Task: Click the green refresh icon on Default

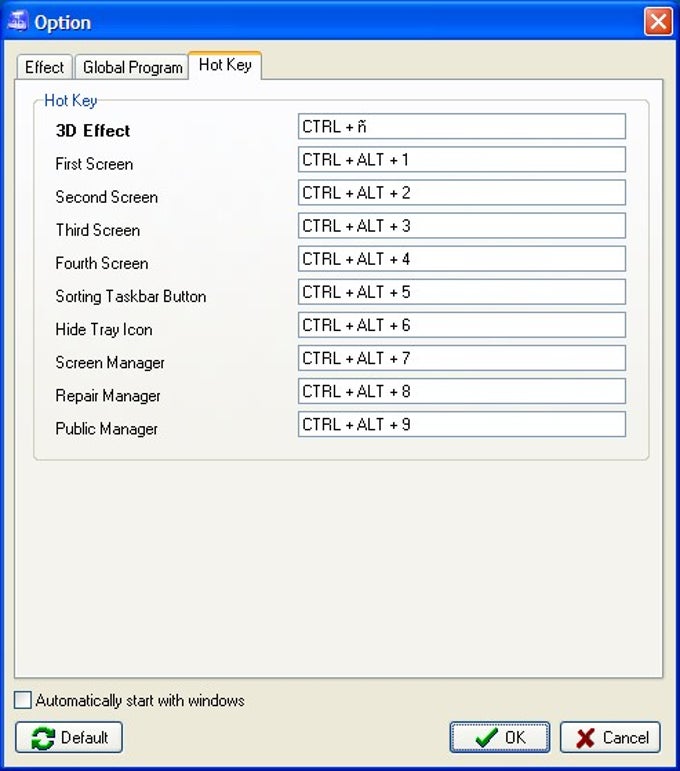Action: (x=43, y=738)
